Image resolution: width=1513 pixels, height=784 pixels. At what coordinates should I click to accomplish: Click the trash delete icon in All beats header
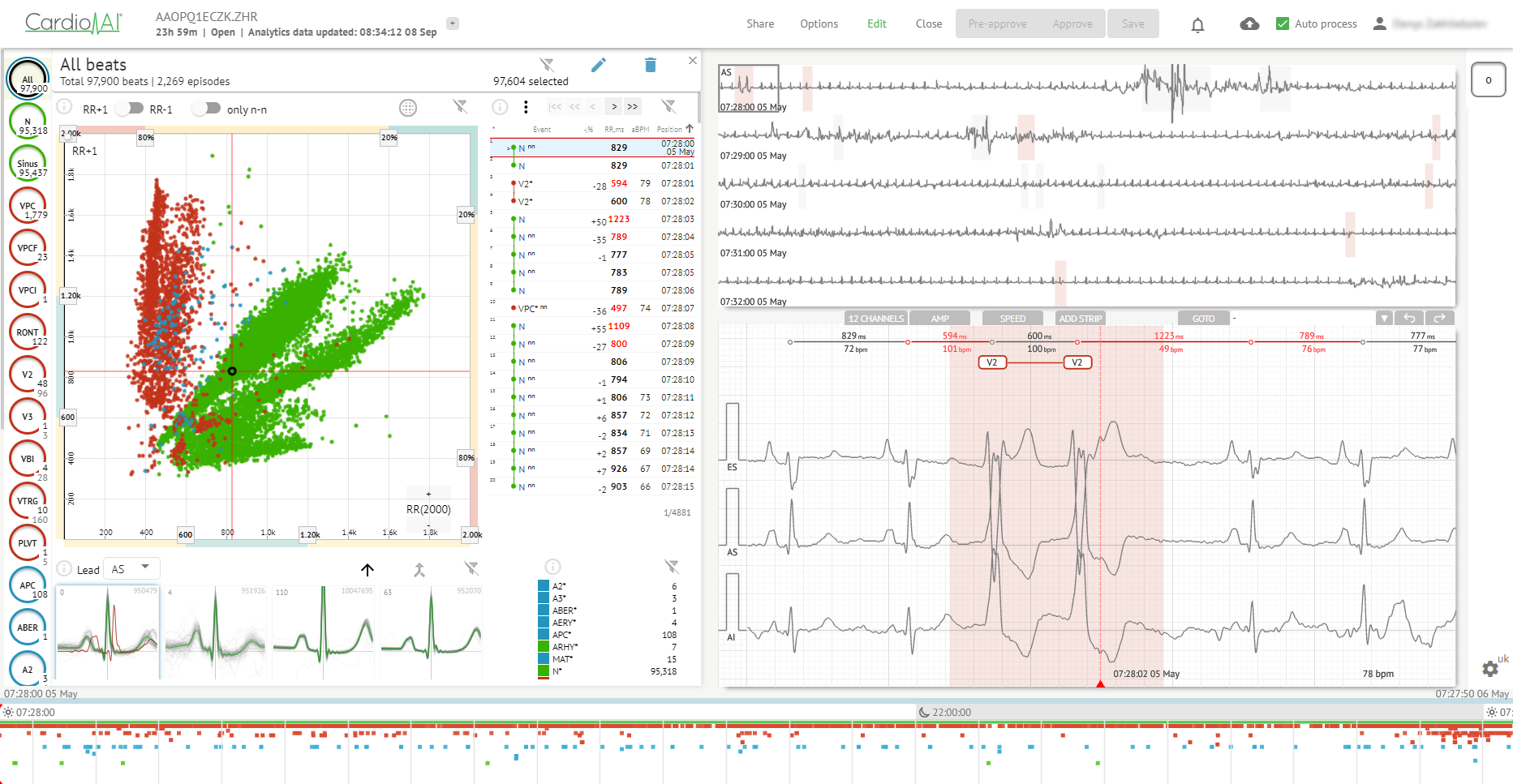pos(650,66)
